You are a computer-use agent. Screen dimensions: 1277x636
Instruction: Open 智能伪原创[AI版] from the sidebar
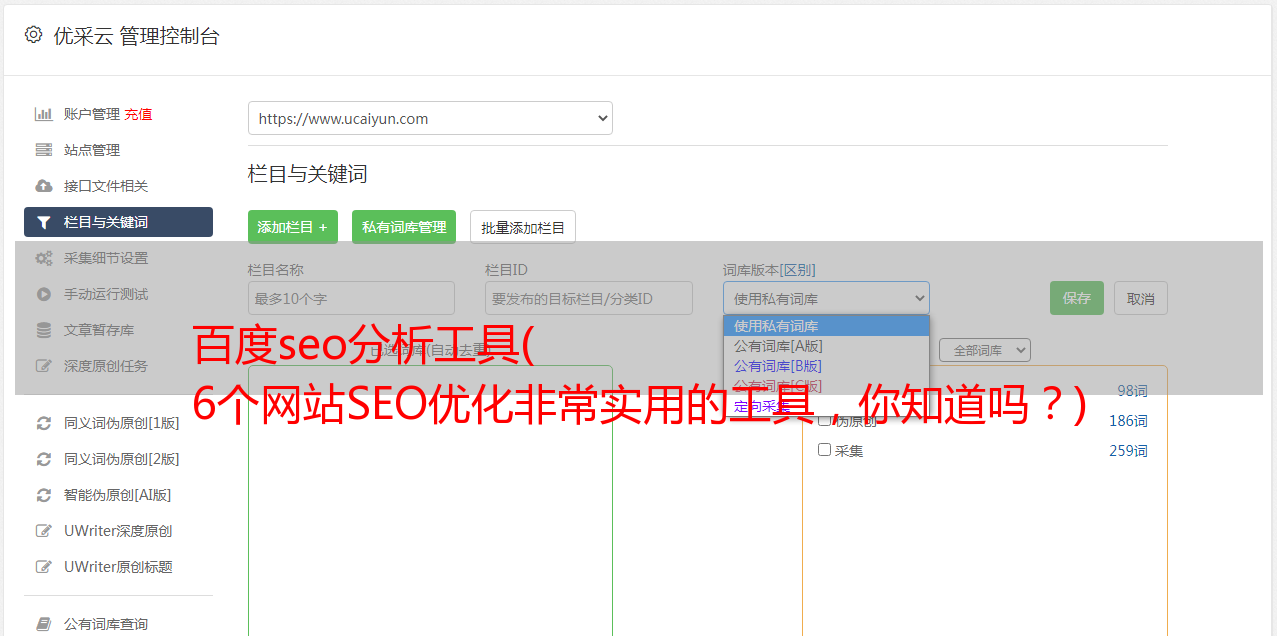click(118, 495)
